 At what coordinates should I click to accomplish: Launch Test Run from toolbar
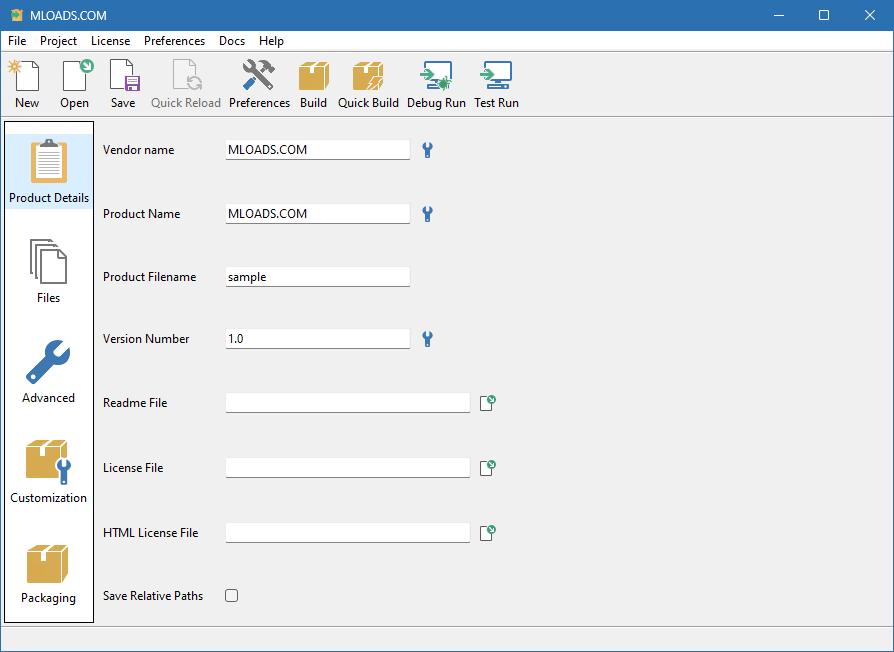pos(497,84)
